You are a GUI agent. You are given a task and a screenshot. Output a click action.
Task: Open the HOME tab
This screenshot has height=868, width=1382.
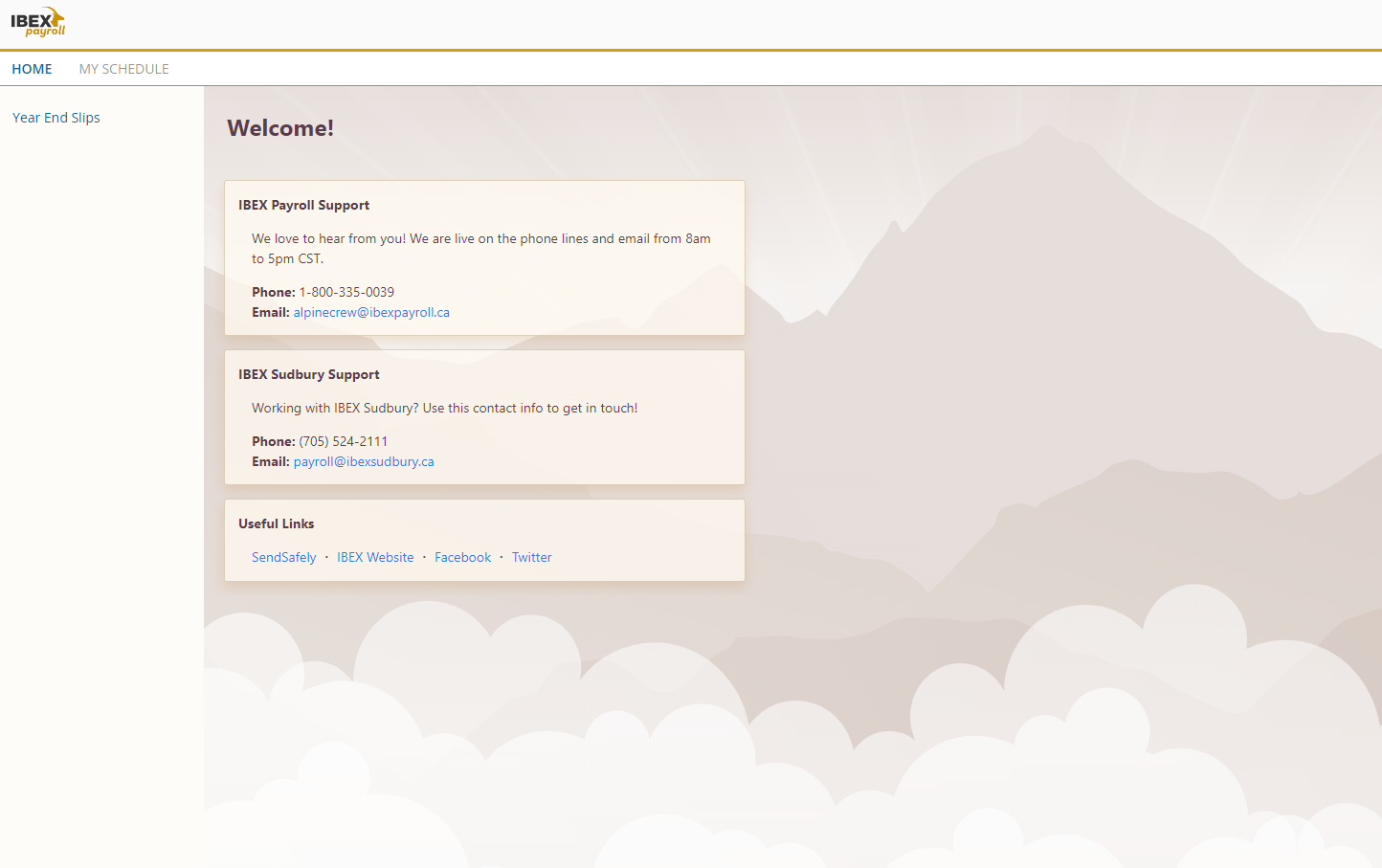32,69
